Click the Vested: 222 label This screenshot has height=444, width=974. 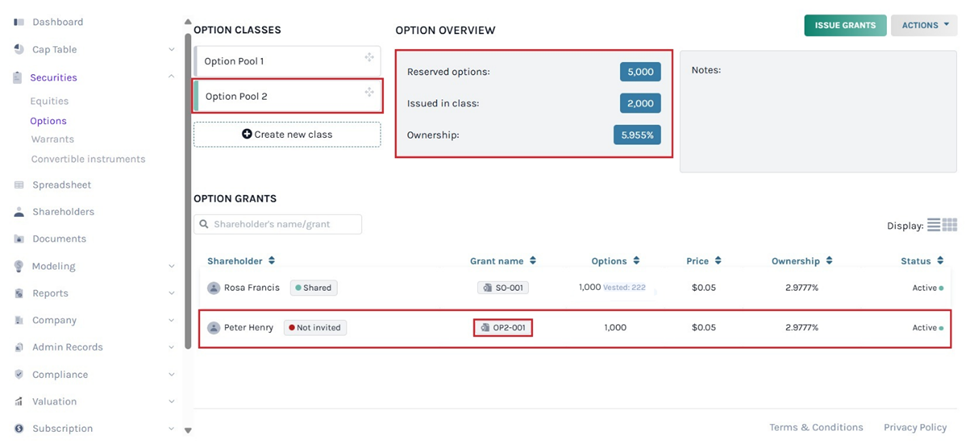point(624,288)
